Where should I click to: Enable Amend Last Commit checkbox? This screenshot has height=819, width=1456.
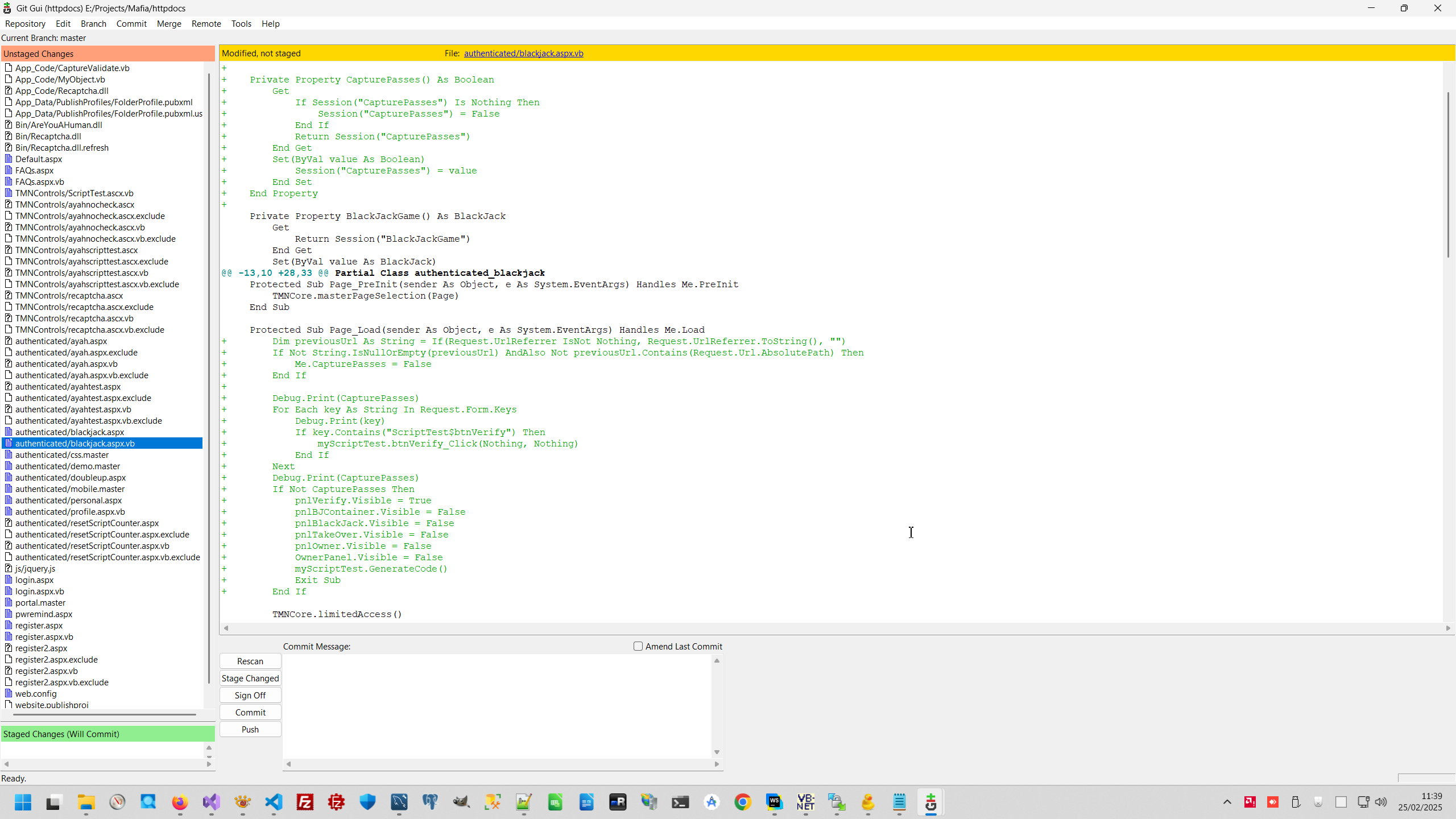[638, 646]
